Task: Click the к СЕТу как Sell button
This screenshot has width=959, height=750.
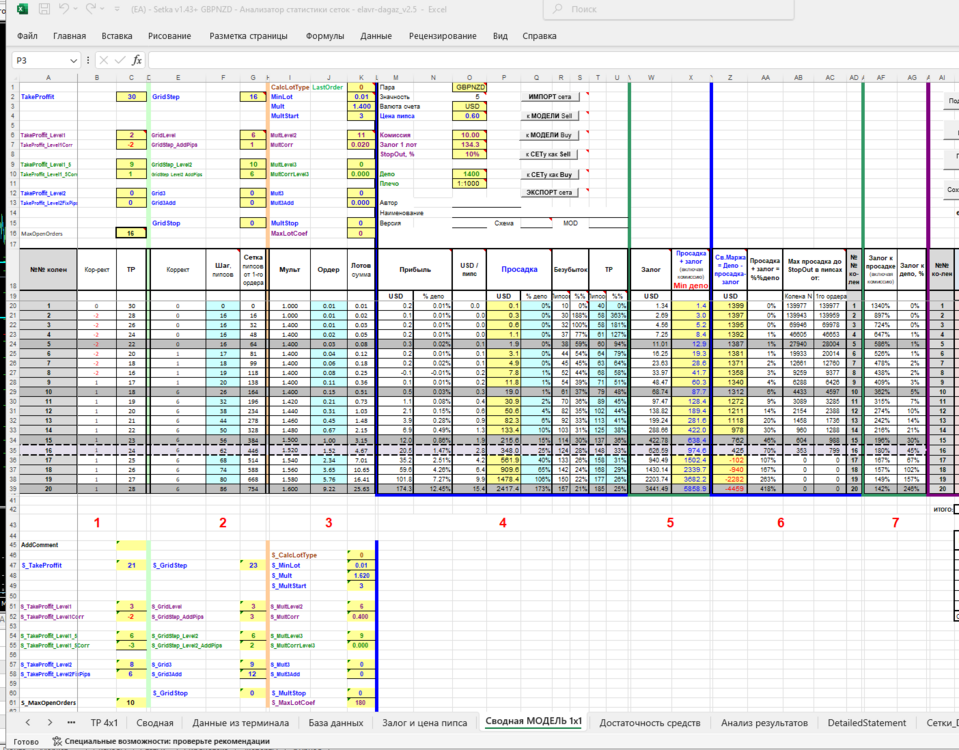Action: 549,154
